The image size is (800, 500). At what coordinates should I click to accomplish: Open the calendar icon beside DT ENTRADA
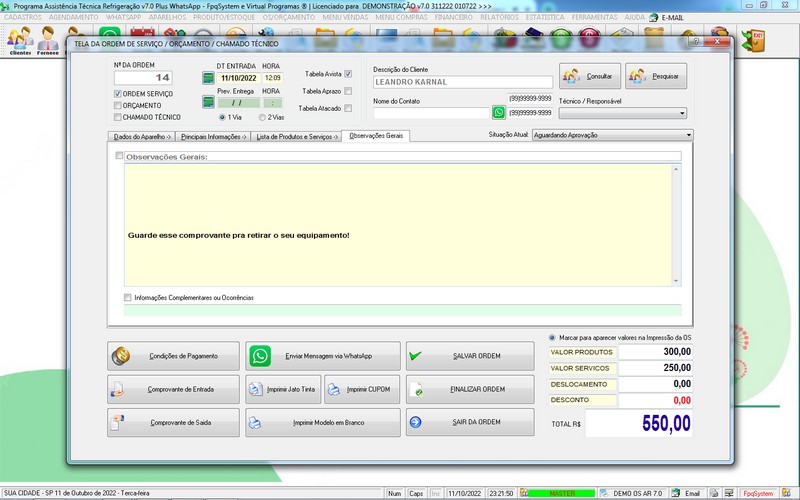pos(208,78)
